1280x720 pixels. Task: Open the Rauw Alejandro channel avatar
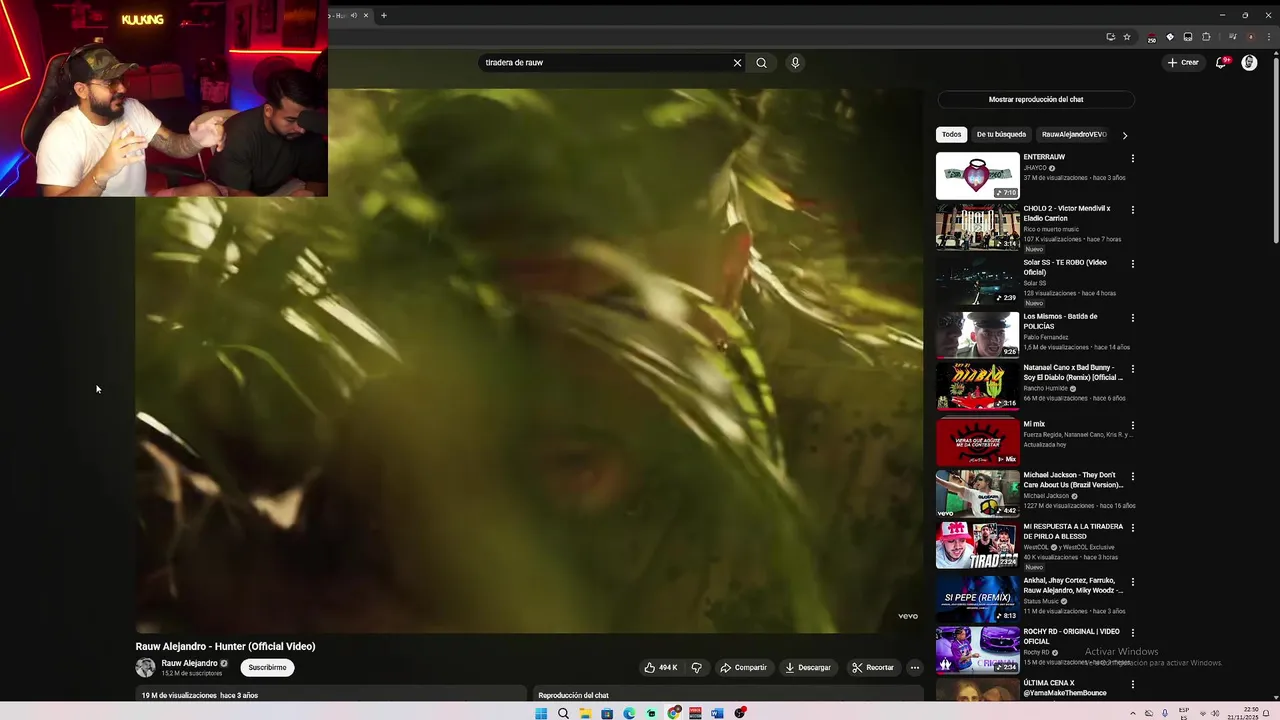point(145,667)
